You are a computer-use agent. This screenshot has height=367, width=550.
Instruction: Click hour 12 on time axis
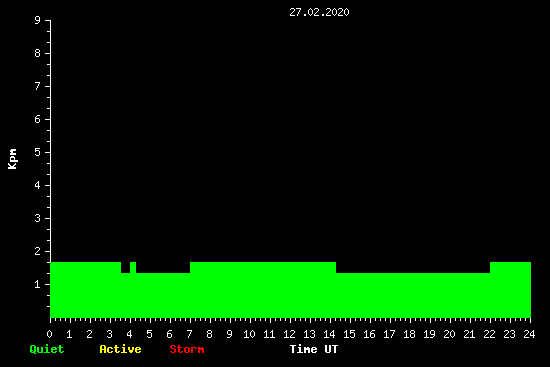pyautogui.click(x=289, y=334)
